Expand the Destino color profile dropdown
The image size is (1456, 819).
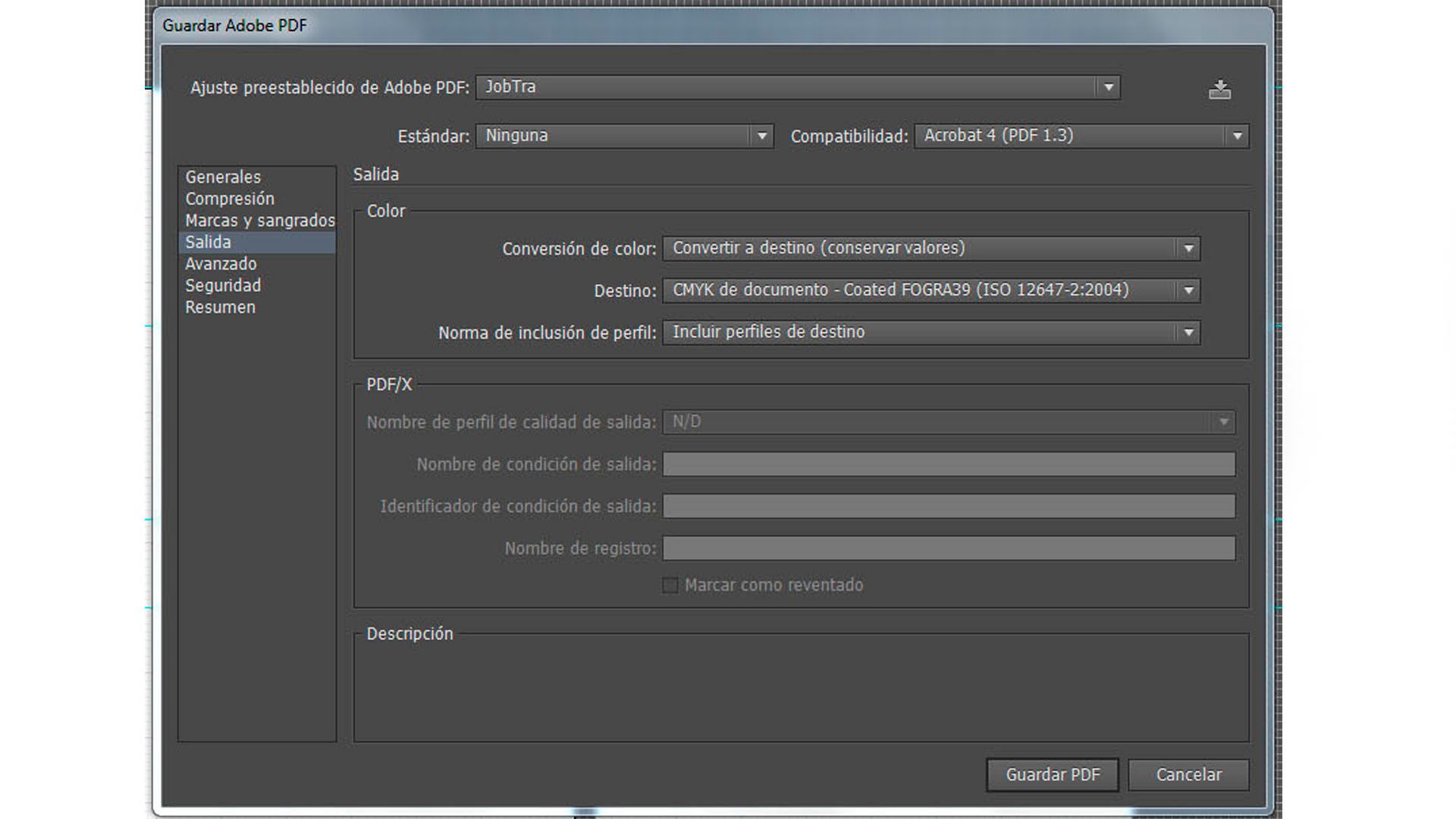coord(931,290)
